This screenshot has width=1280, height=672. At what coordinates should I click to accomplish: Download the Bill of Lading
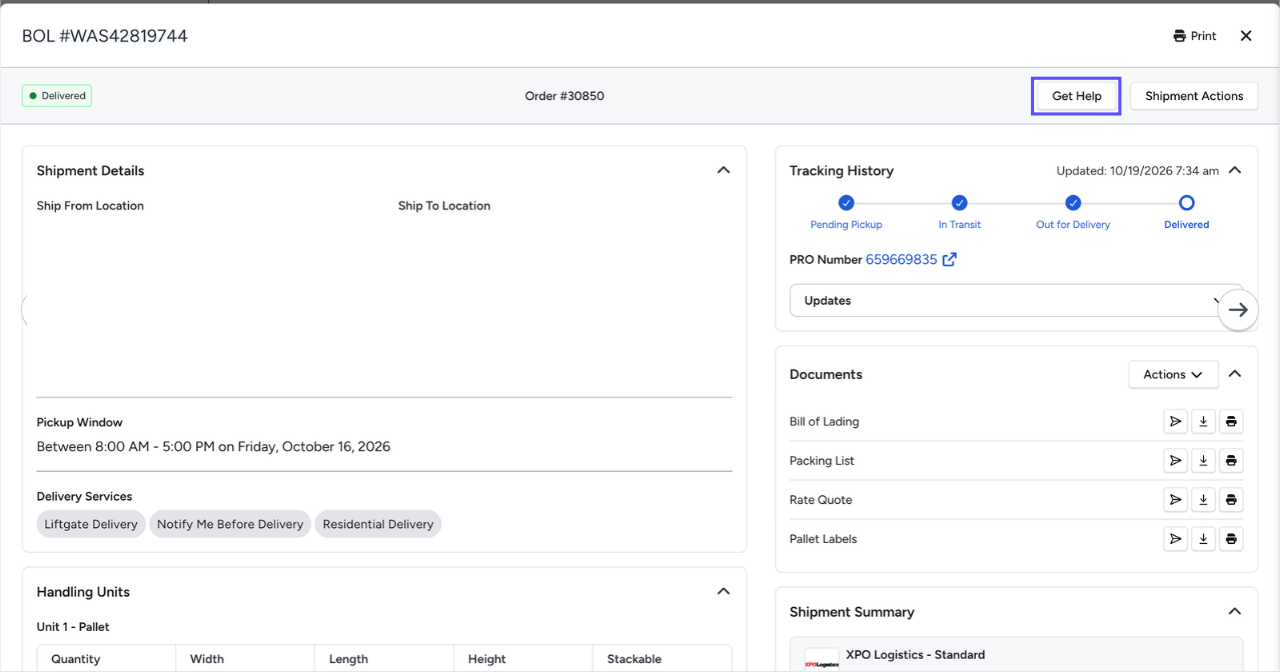click(x=1203, y=422)
